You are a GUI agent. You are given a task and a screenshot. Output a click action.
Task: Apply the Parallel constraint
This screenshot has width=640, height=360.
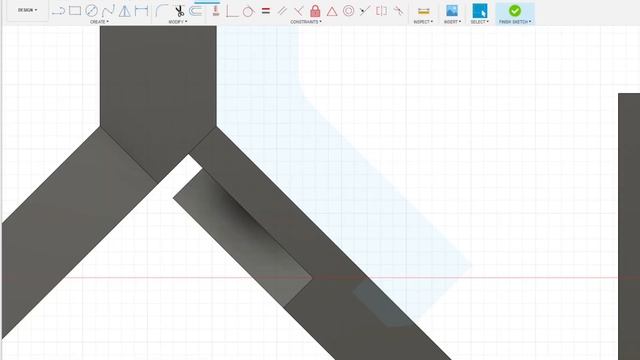(282, 11)
